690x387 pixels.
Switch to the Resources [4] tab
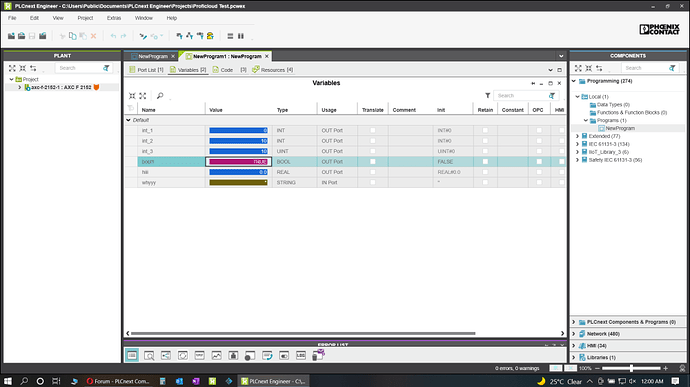(272, 70)
